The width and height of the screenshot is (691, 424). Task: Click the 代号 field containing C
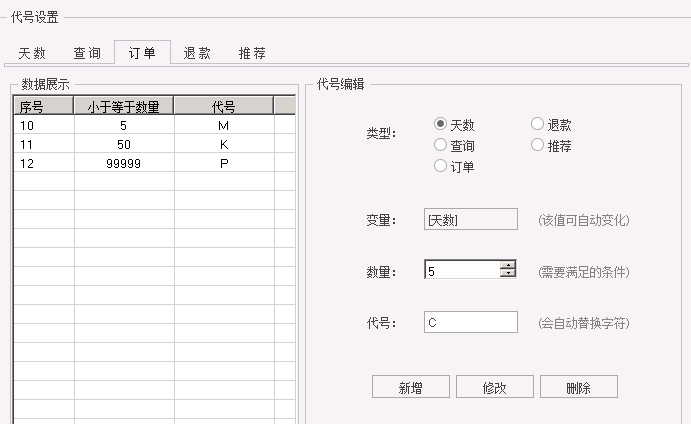coord(471,322)
